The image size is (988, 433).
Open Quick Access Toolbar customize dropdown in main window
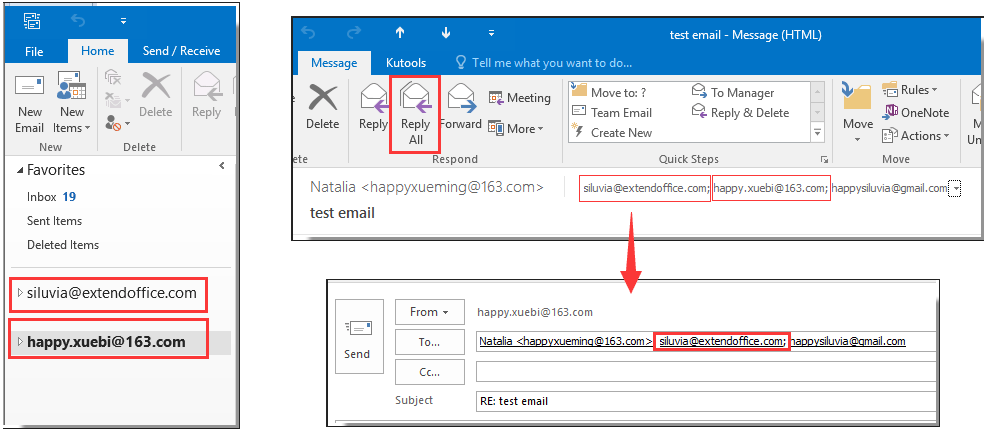click(x=124, y=21)
